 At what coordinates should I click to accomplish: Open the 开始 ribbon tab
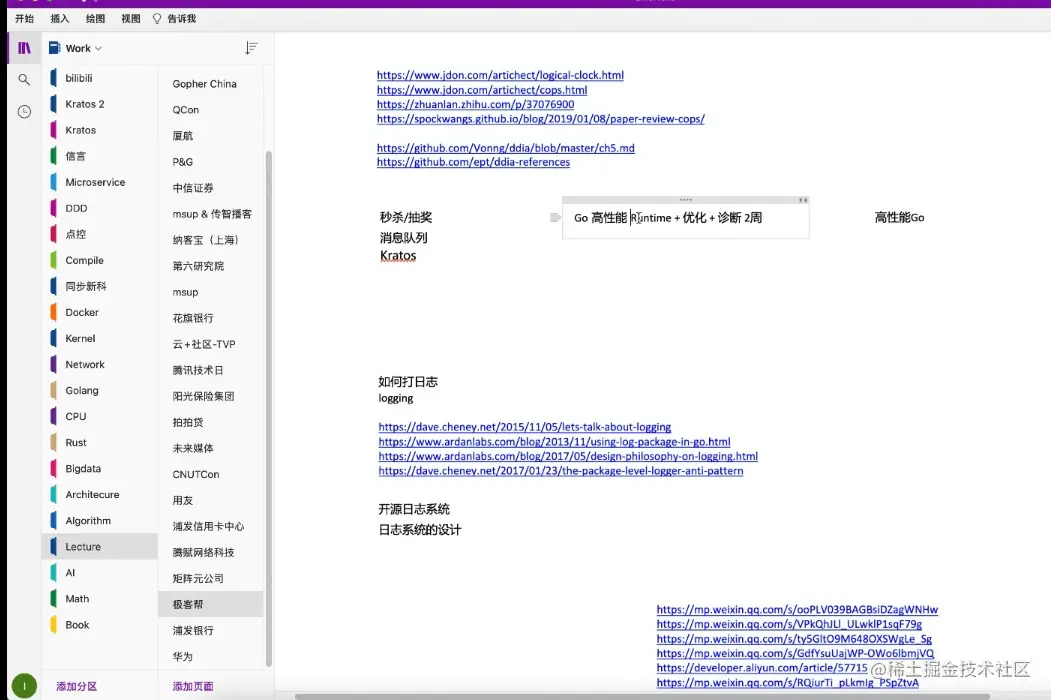tap(25, 19)
